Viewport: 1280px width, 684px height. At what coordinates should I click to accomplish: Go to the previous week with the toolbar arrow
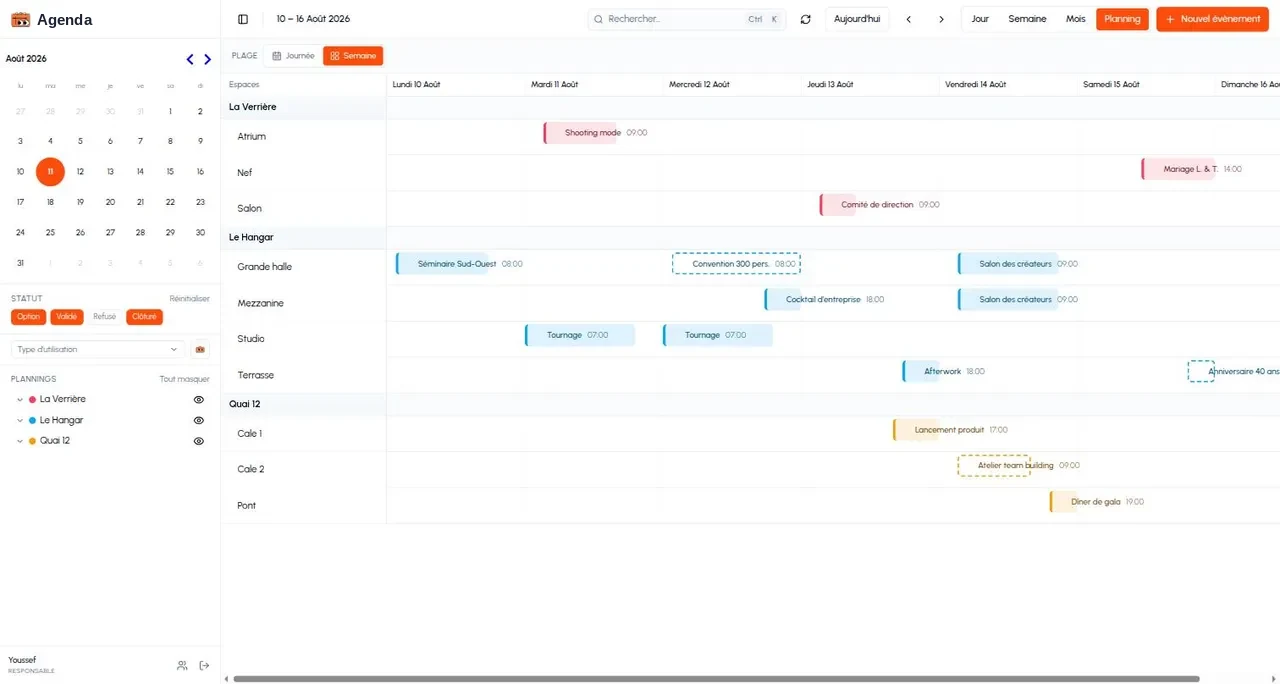(x=908, y=19)
